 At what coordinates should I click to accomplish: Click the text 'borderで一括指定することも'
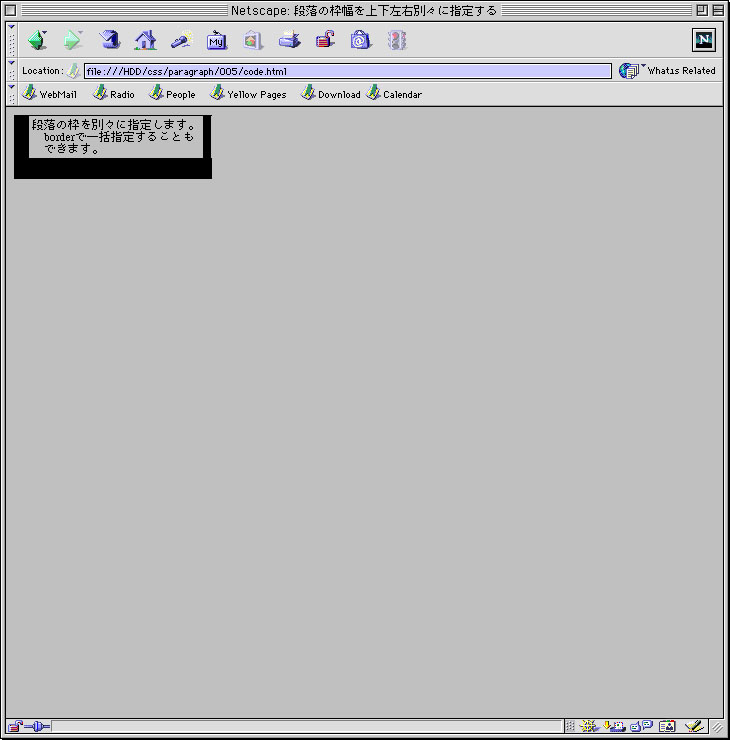(118, 137)
